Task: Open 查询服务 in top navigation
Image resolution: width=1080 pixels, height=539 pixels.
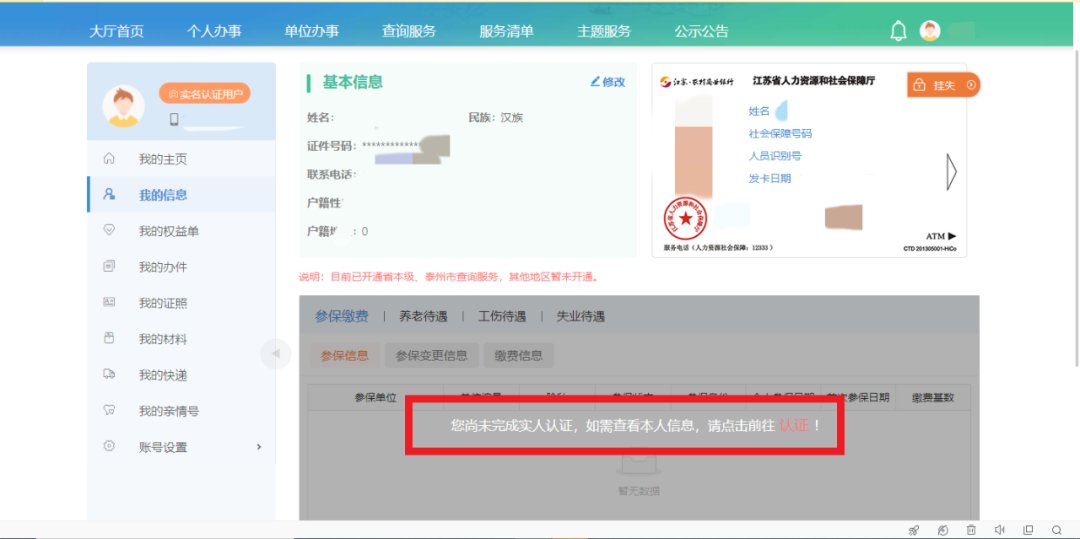Action: click(x=408, y=31)
